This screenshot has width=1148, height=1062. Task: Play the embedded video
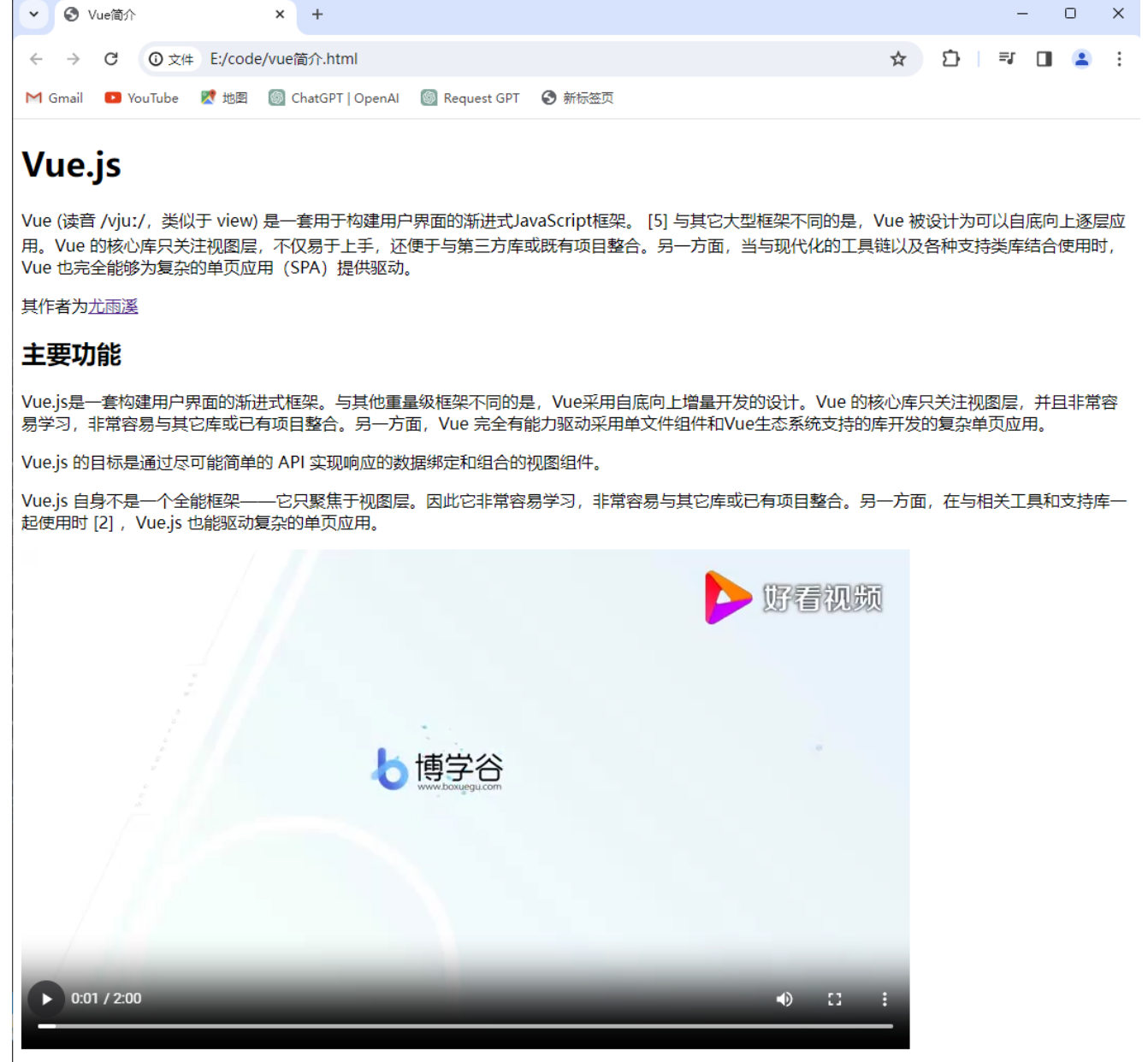click(46, 999)
